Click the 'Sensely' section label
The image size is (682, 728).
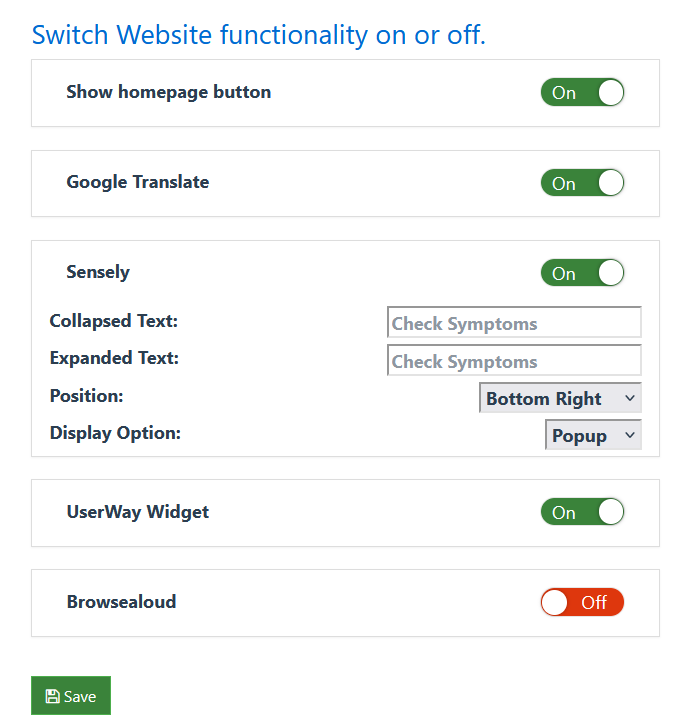[x=98, y=272]
